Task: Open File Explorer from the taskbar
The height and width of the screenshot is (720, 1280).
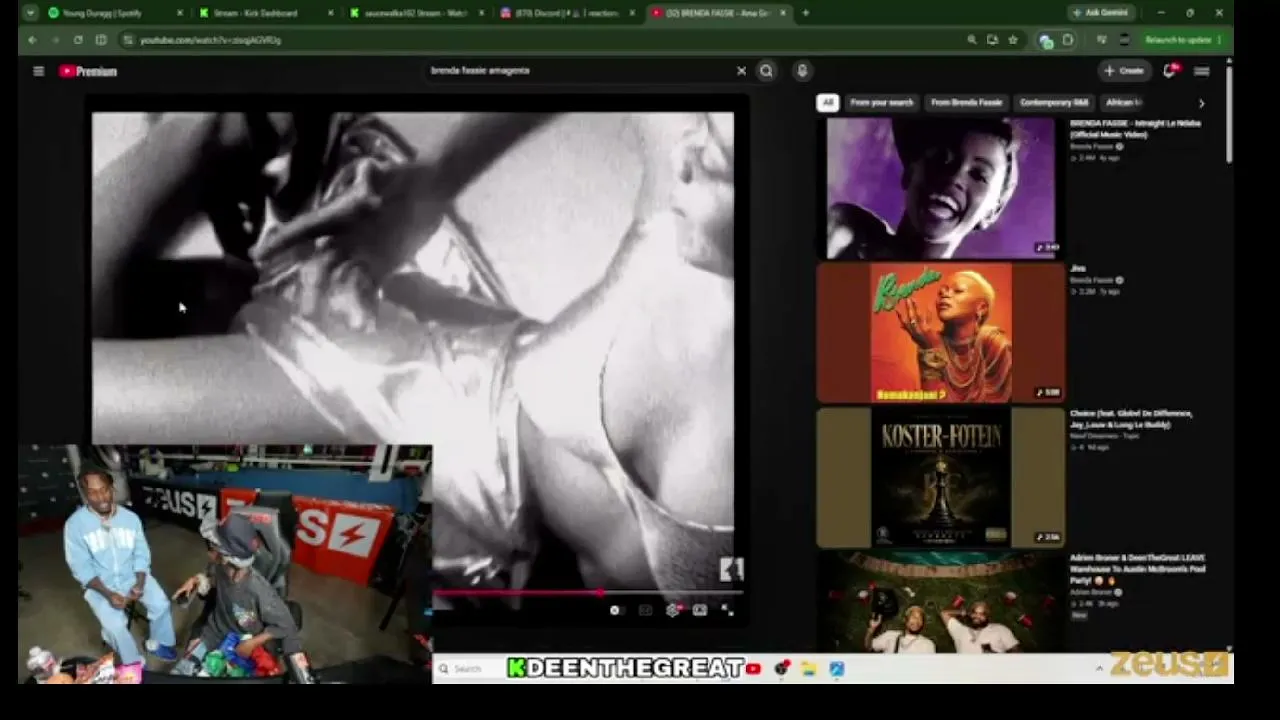Action: coord(808,669)
